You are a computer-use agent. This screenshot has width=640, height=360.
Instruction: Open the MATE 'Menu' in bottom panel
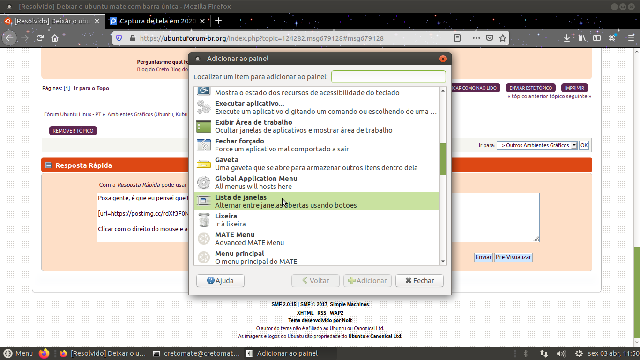point(18,353)
